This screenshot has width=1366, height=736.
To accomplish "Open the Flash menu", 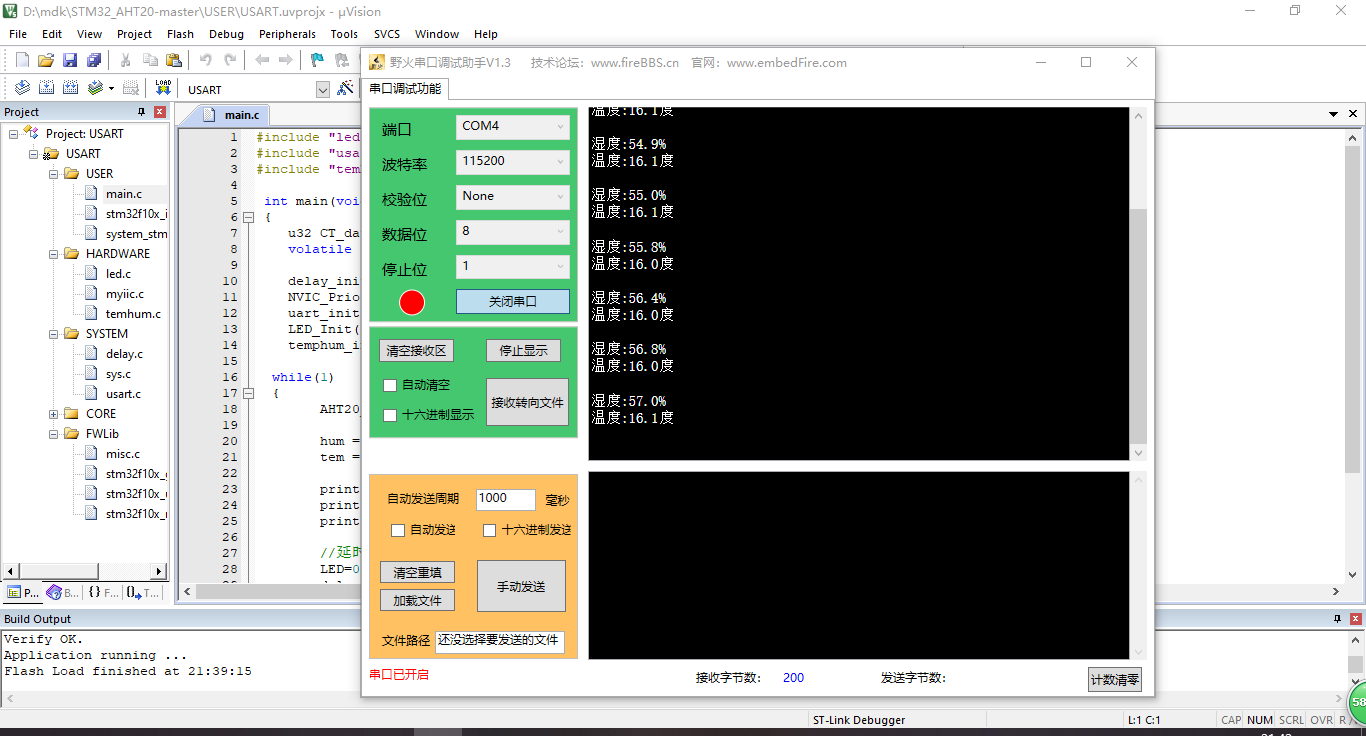I will 180,34.
